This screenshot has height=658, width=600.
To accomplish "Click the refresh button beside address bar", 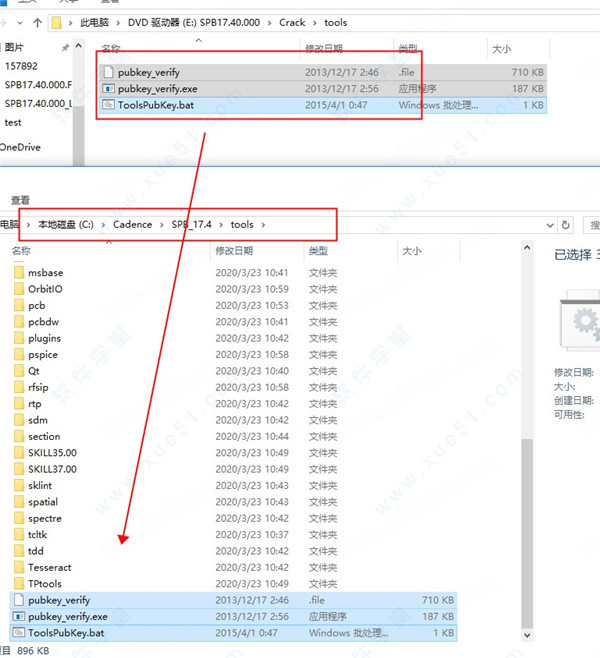I will 566,225.
